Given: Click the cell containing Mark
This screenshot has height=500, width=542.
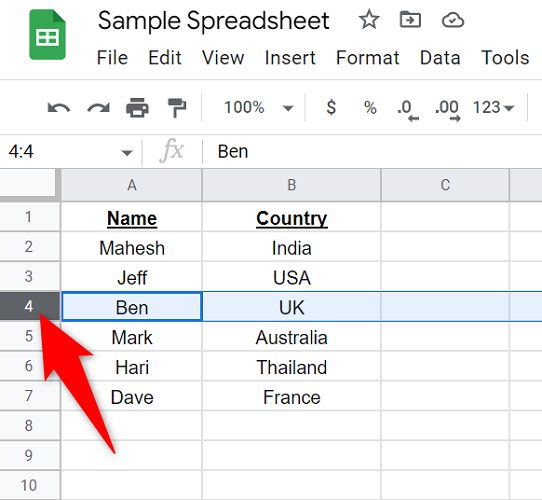Looking at the screenshot, I should tap(132, 336).
